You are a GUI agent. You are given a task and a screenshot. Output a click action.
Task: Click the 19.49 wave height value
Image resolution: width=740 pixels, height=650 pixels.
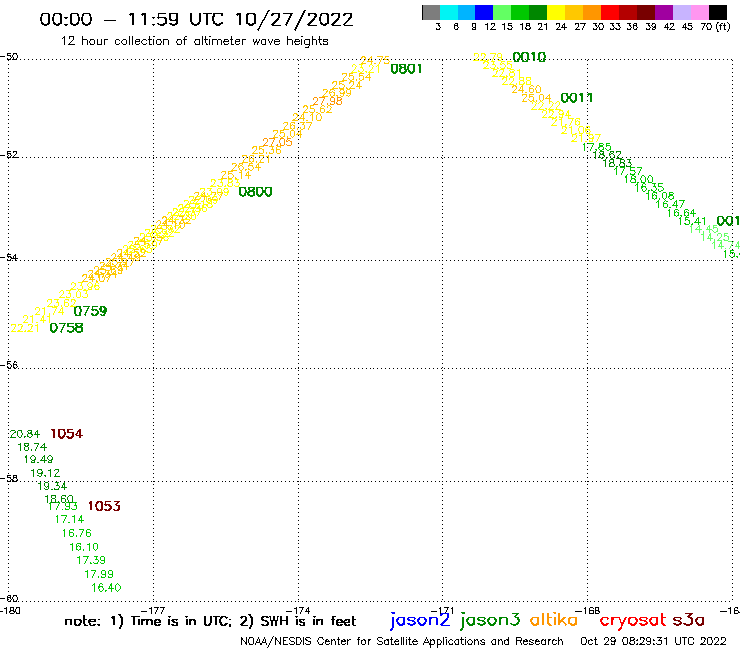pos(39,459)
